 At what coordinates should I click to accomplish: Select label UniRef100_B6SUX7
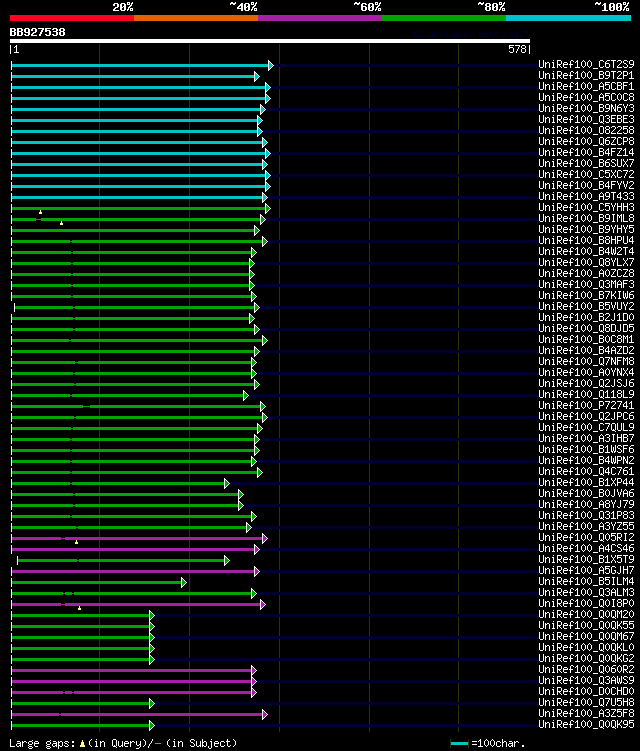(x=586, y=163)
